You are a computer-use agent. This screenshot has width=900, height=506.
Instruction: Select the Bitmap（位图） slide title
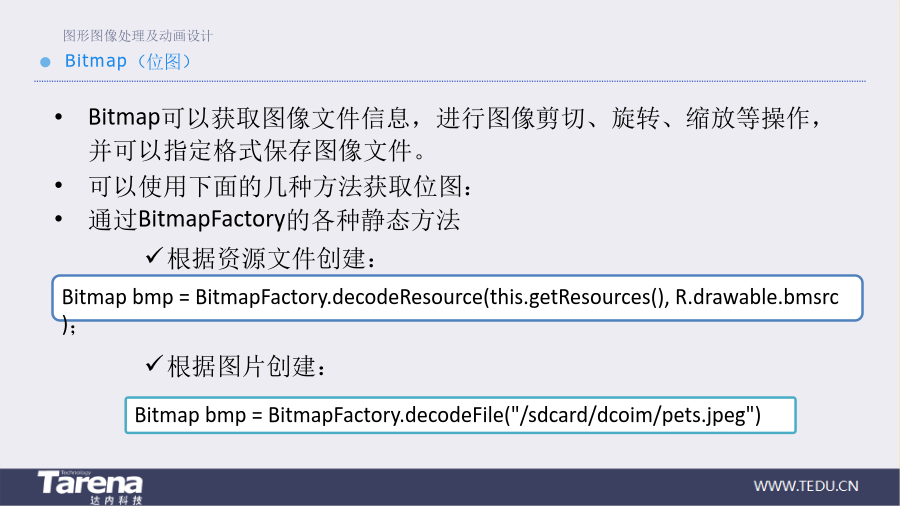click(x=127, y=61)
